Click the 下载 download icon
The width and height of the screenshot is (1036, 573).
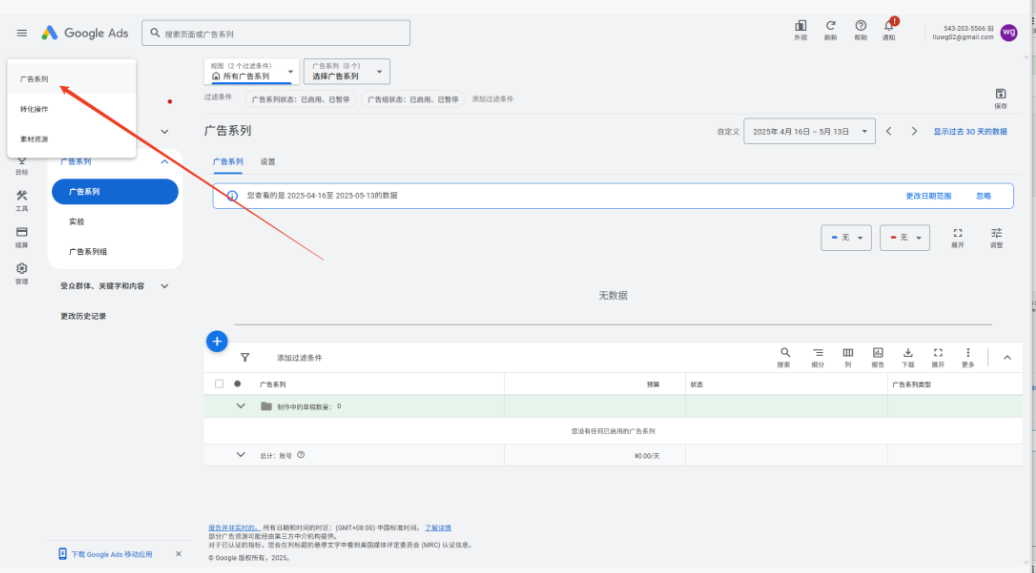pyautogui.click(x=908, y=357)
